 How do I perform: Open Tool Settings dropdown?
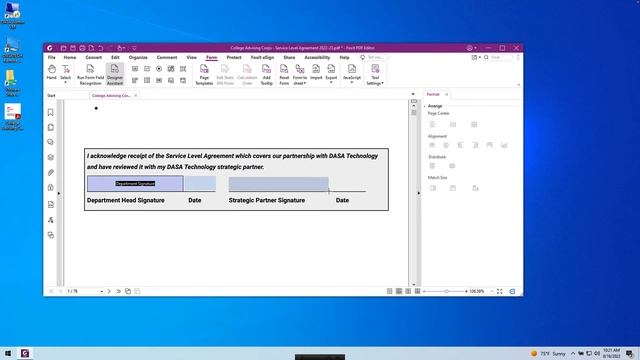coord(375,74)
